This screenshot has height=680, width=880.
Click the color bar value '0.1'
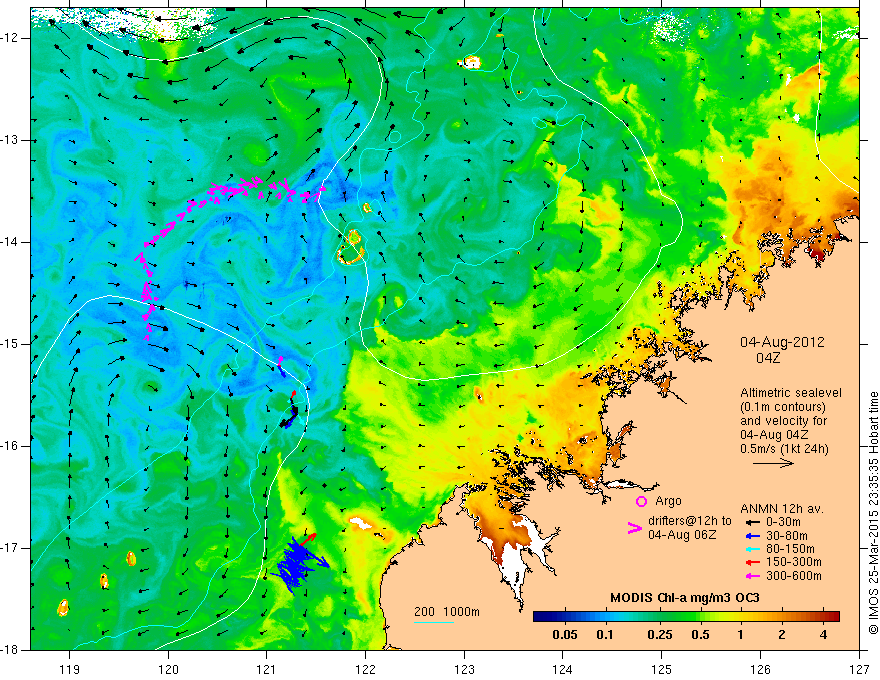(604, 635)
